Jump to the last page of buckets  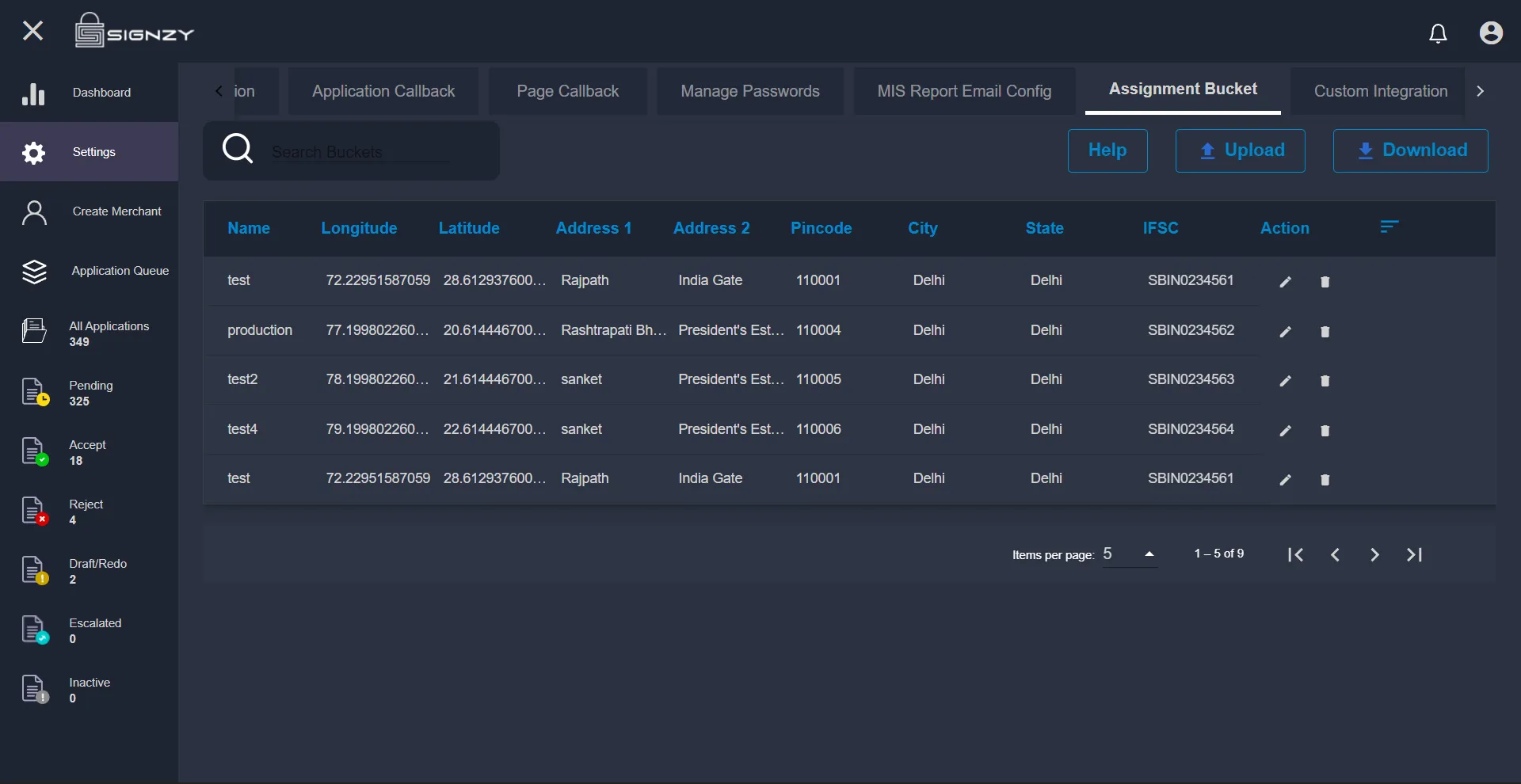1415,555
